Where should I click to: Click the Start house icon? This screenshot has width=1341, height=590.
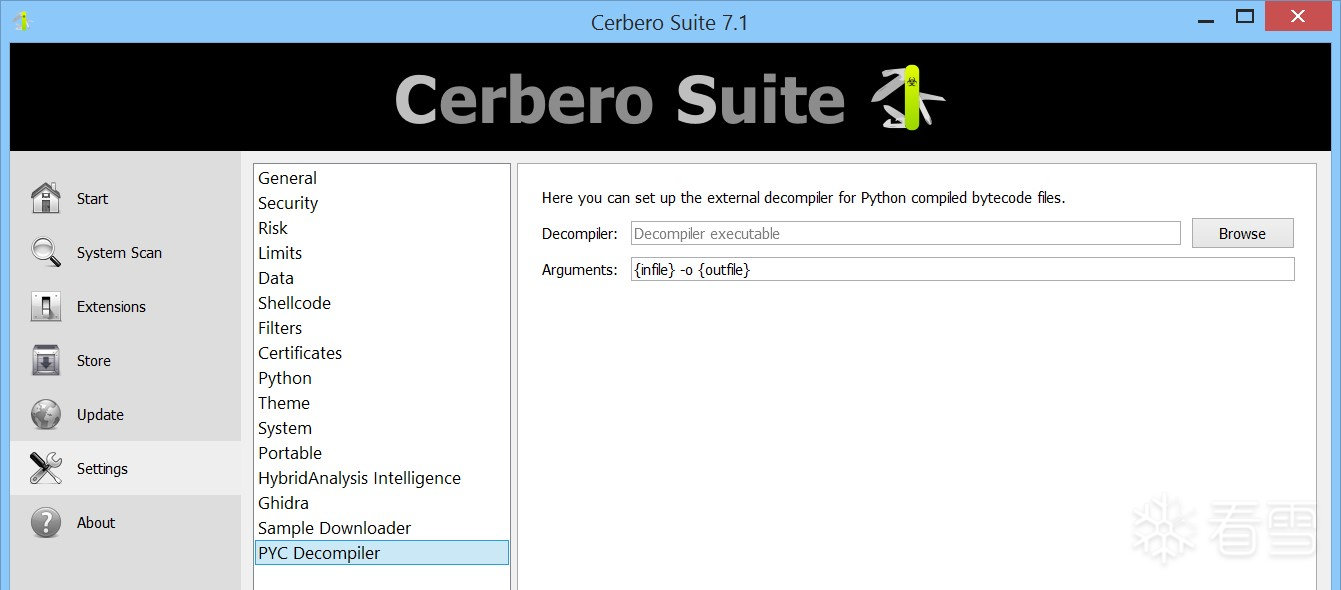click(46, 198)
